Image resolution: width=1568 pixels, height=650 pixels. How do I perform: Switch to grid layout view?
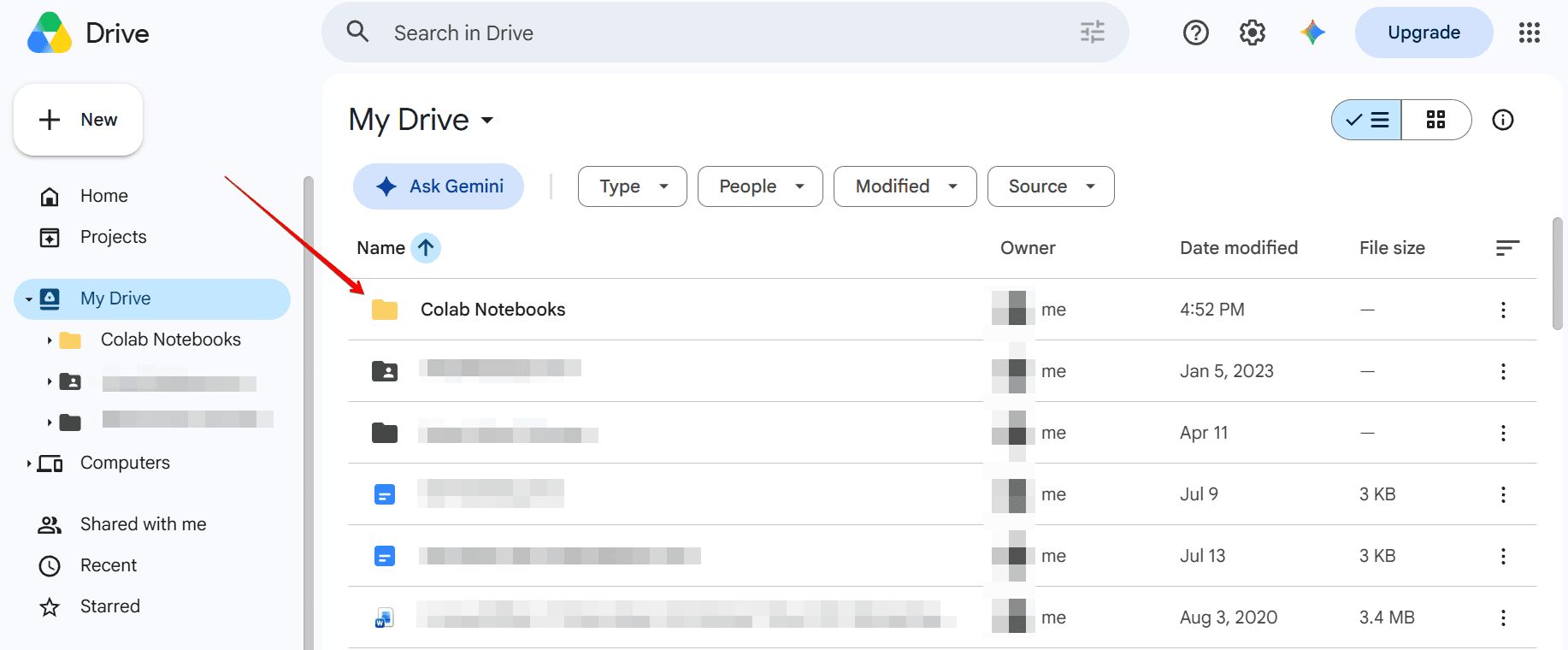click(x=1436, y=120)
